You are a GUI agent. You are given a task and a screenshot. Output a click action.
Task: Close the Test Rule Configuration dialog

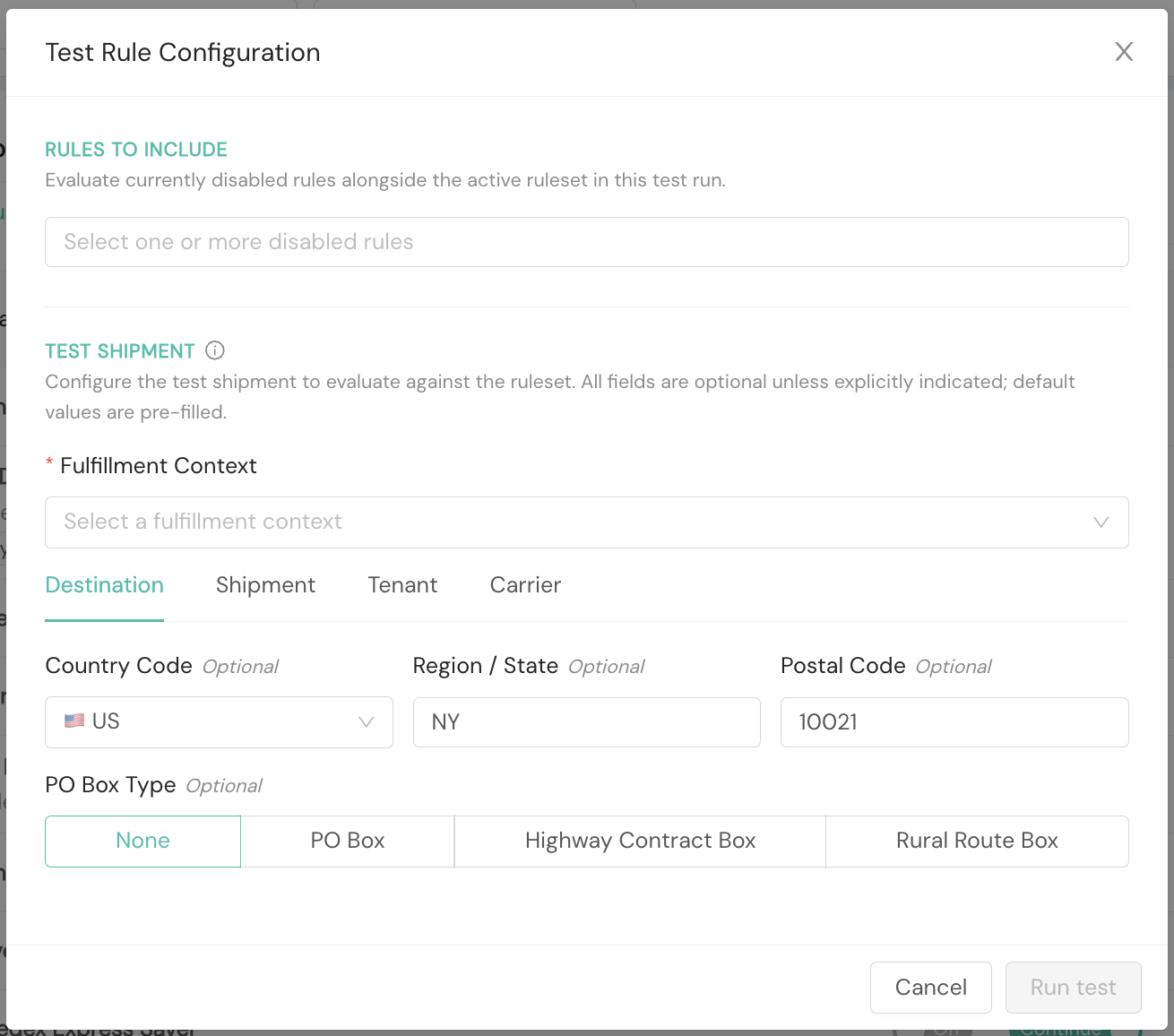pyautogui.click(x=1124, y=52)
